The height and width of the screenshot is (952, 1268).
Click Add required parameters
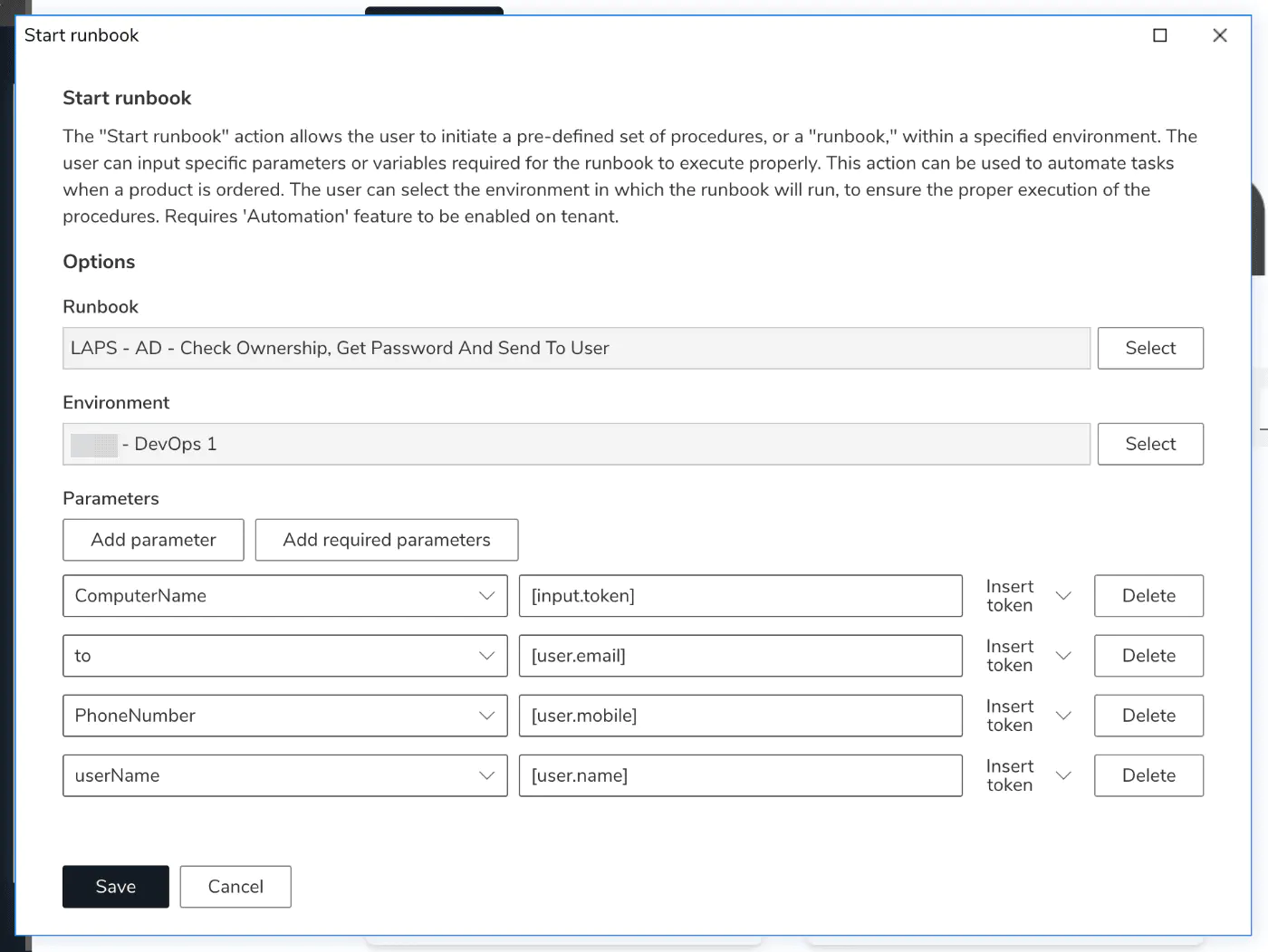tap(387, 540)
